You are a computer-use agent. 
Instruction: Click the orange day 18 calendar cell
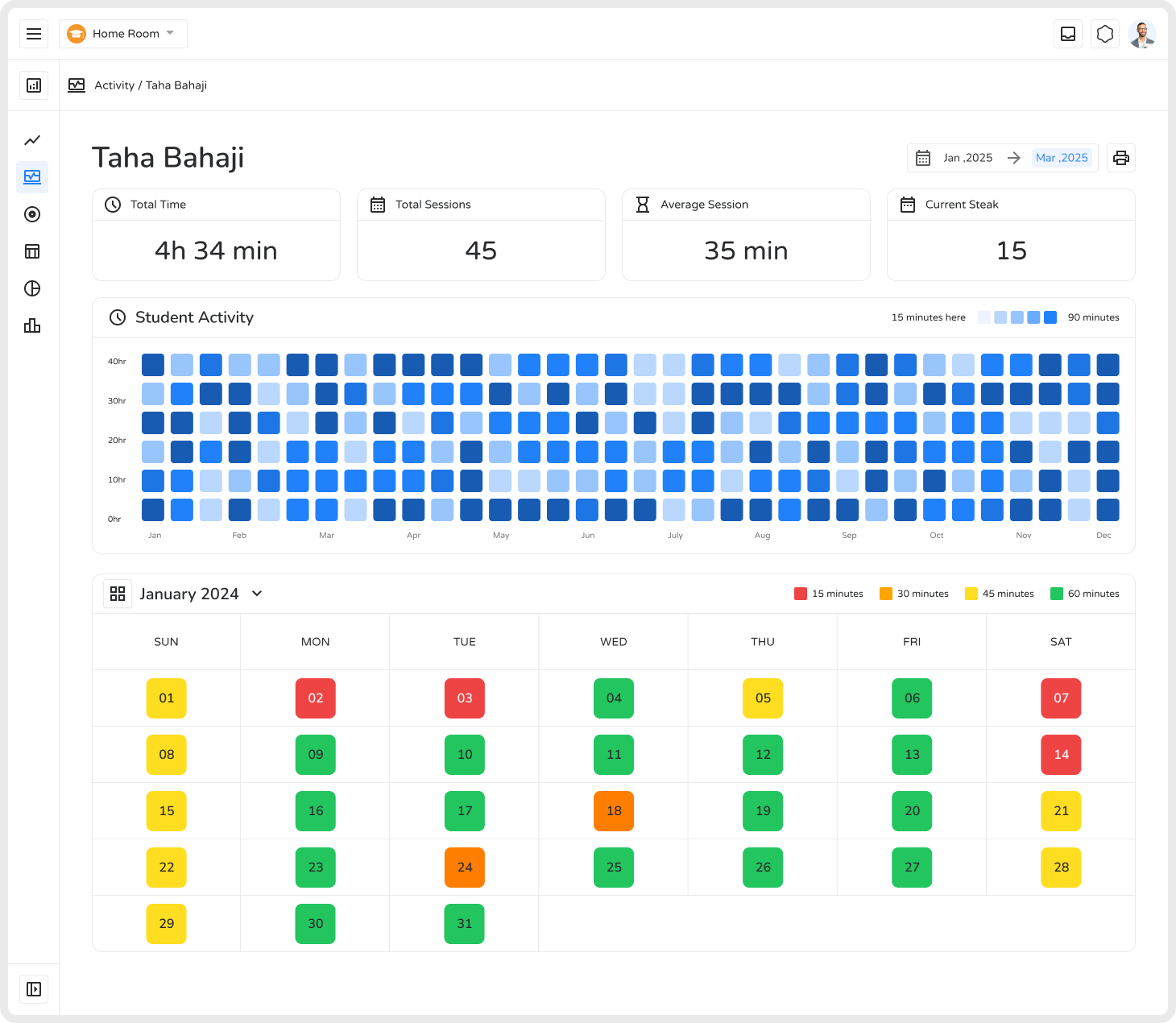pos(614,811)
